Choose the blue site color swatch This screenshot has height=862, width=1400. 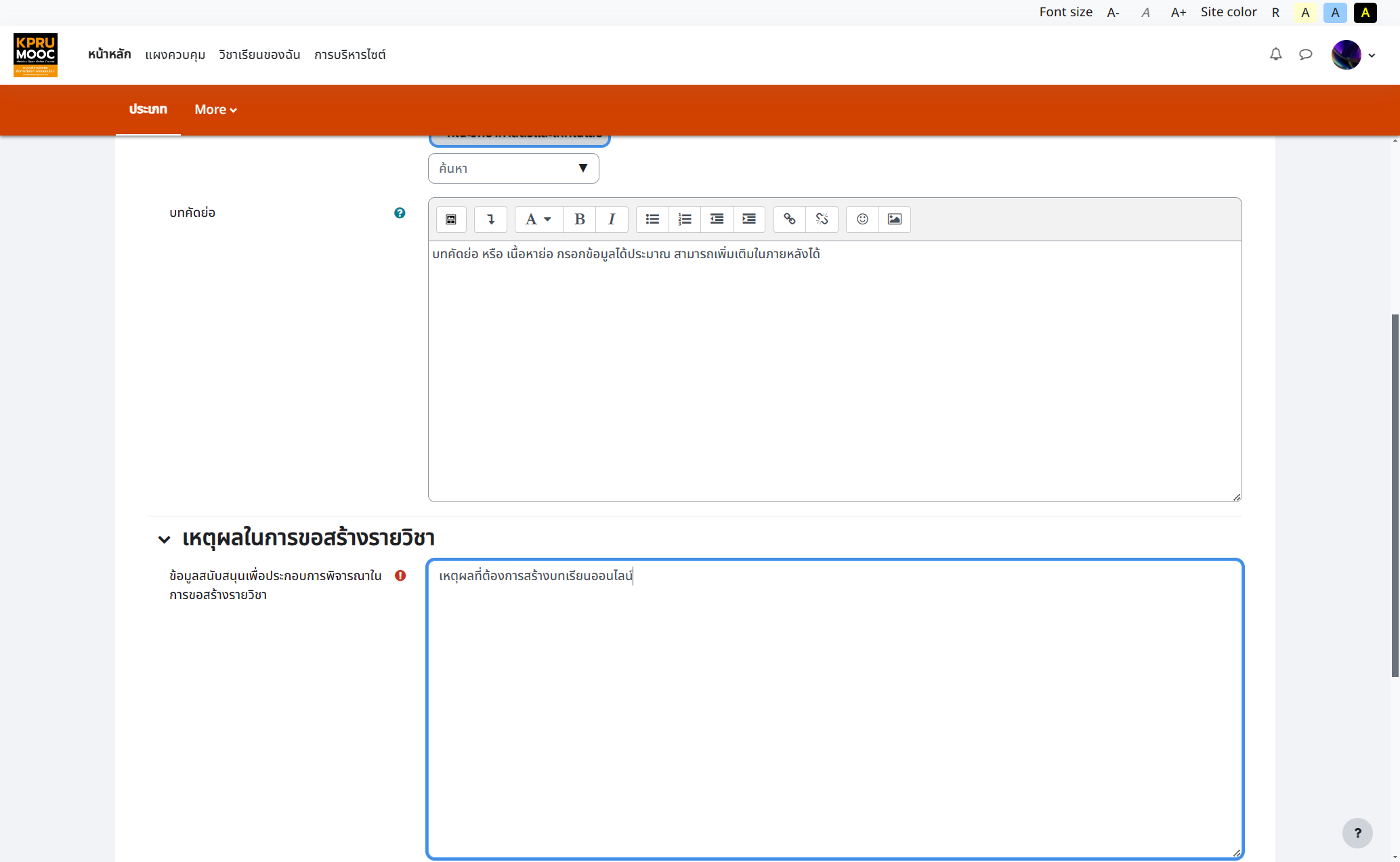pyautogui.click(x=1335, y=12)
